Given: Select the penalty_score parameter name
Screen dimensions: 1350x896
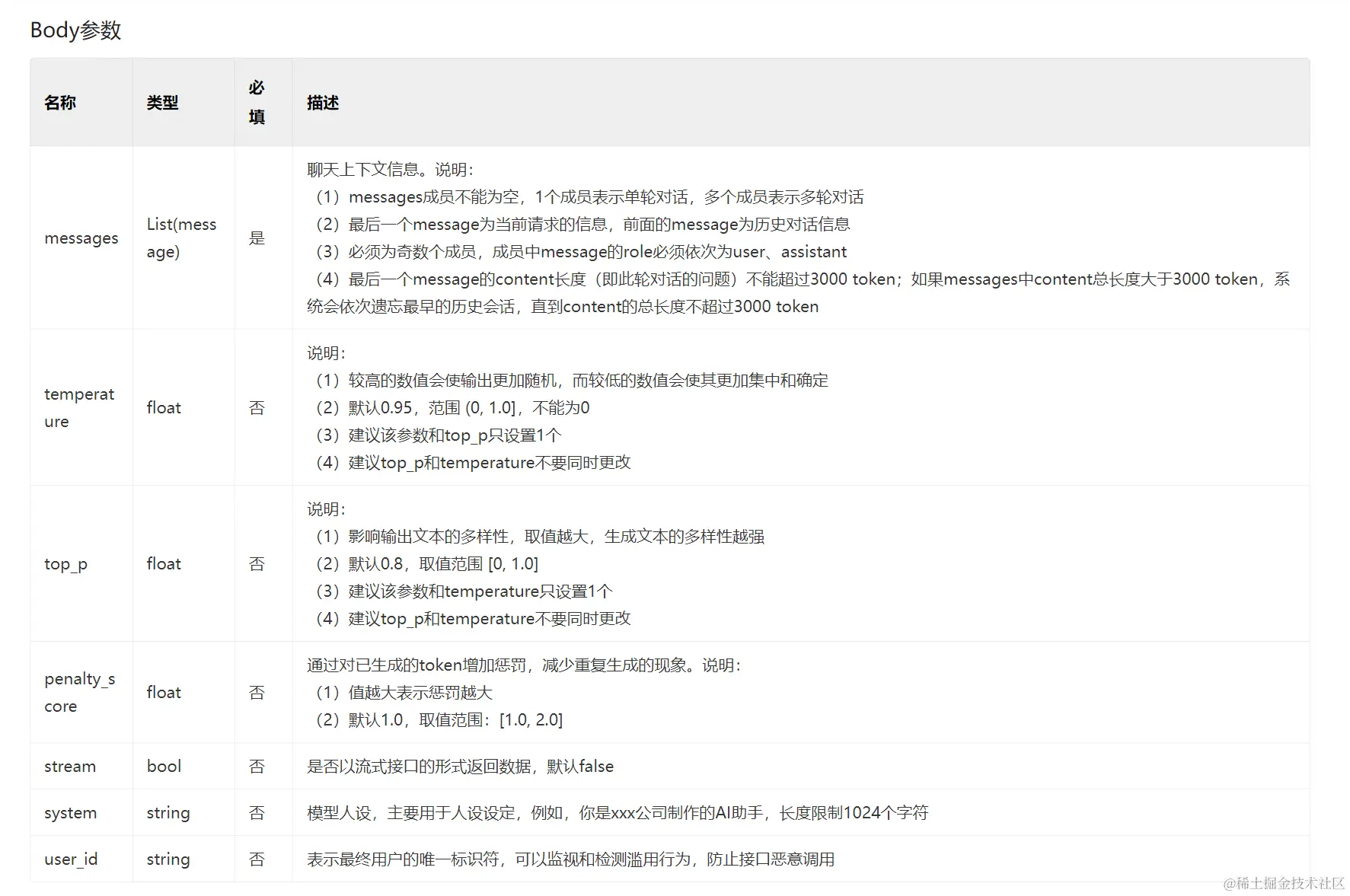Looking at the screenshot, I should click(x=79, y=692).
